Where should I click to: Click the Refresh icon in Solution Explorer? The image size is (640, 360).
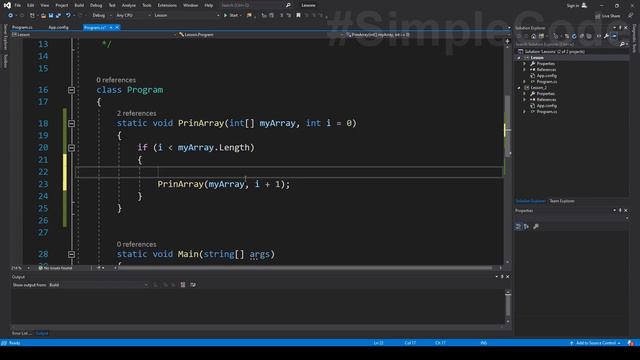(x=574, y=36)
